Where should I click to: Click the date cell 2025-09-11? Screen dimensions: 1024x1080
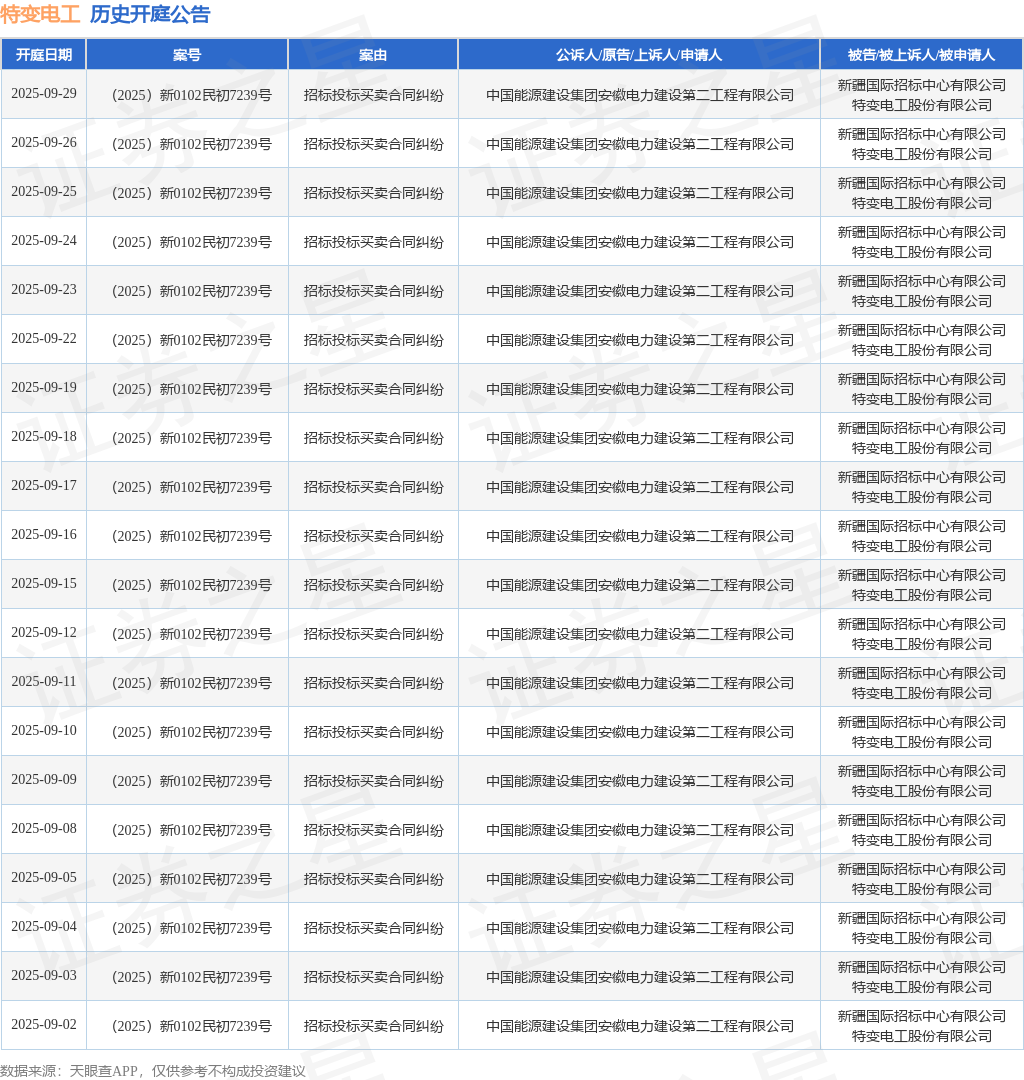(x=44, y=681)
